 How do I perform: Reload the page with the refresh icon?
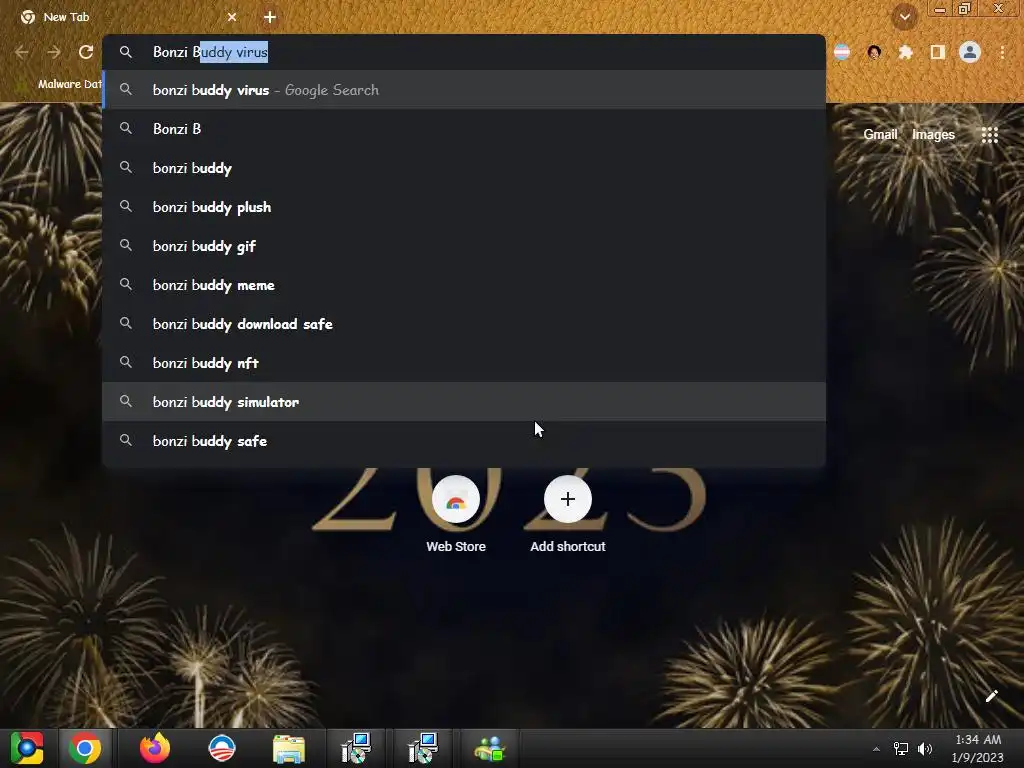pyautogui.click(x=86, y=52)
